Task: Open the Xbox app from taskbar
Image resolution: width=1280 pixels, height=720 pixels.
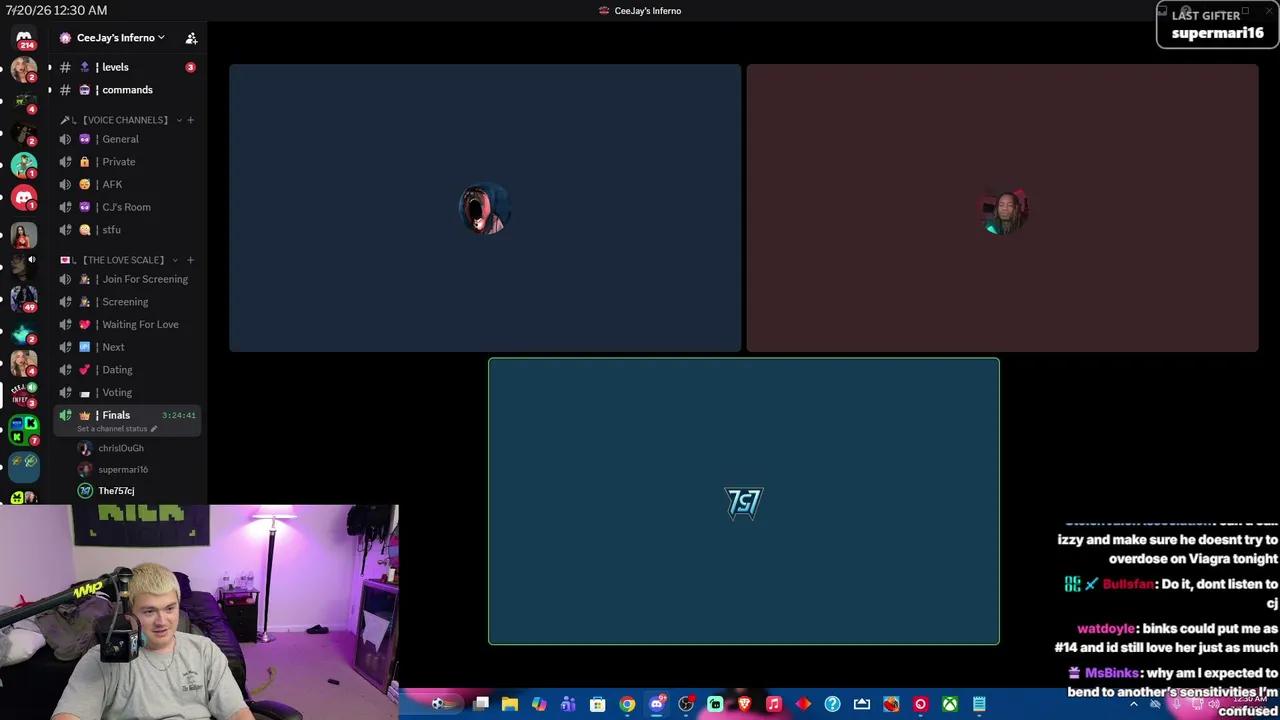Action: pos(950,704)
